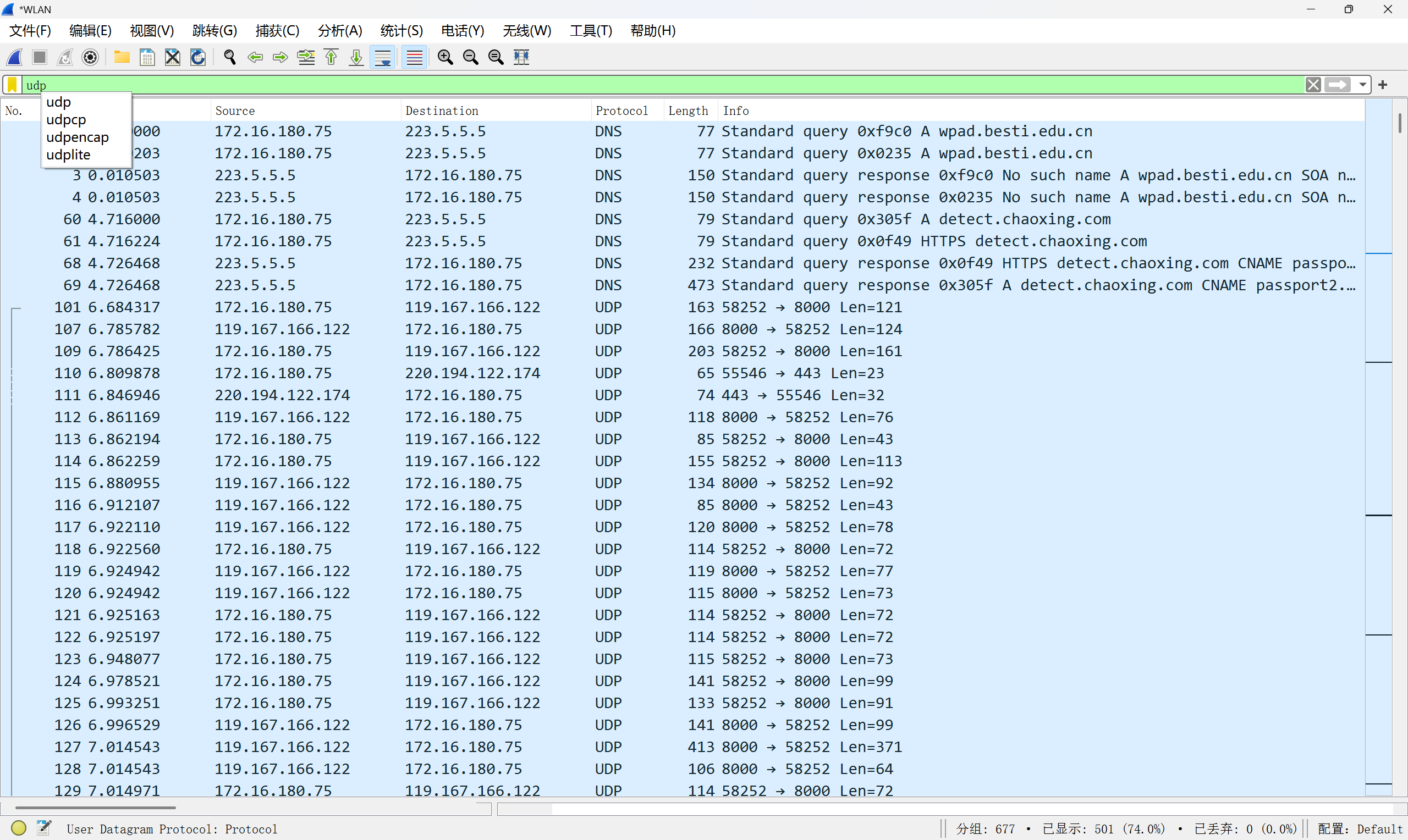Screen dimensions: 1408x840
Task: Open the 分析(A) menu
Action: point(340,31)
